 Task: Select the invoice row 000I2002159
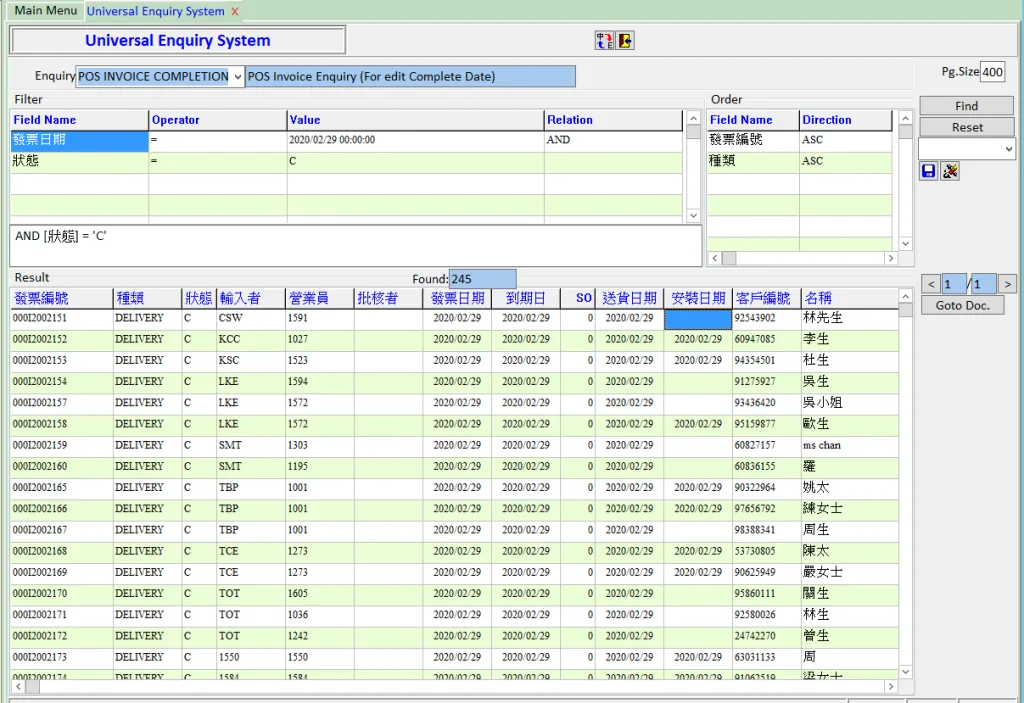pyautogui.click(x=40, y=445)
